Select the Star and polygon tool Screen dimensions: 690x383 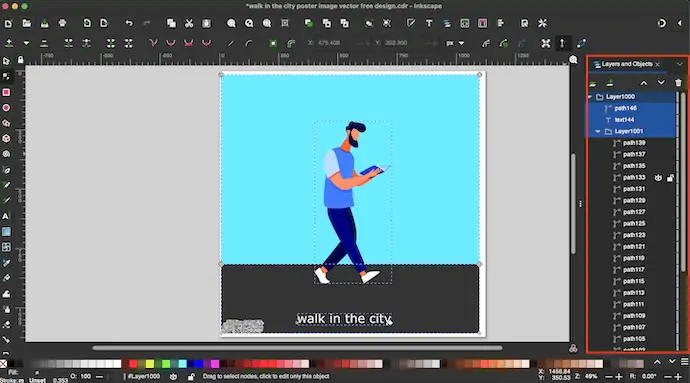[6, 123]
